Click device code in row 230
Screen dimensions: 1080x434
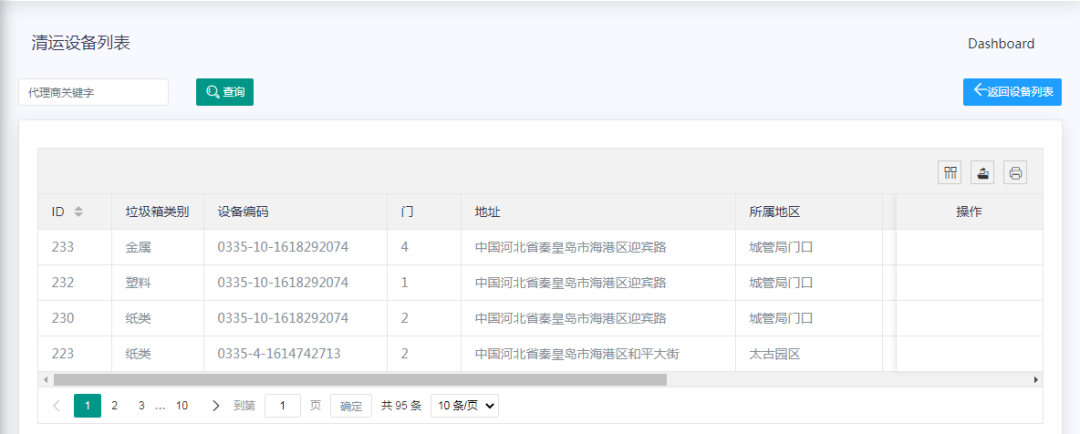pyautogui.click(x=295, y=318)
